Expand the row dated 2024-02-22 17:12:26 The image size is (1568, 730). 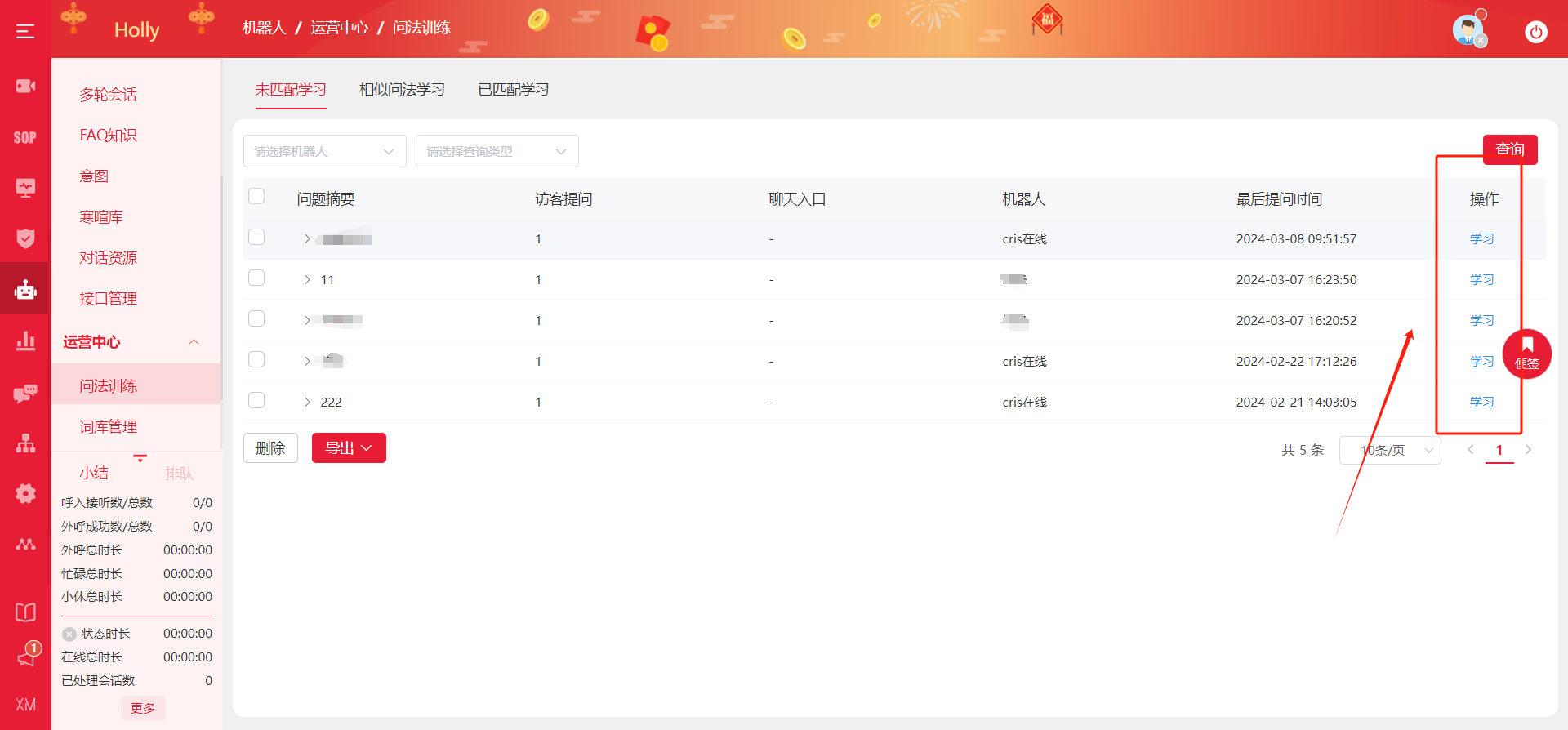click(307, 362)
